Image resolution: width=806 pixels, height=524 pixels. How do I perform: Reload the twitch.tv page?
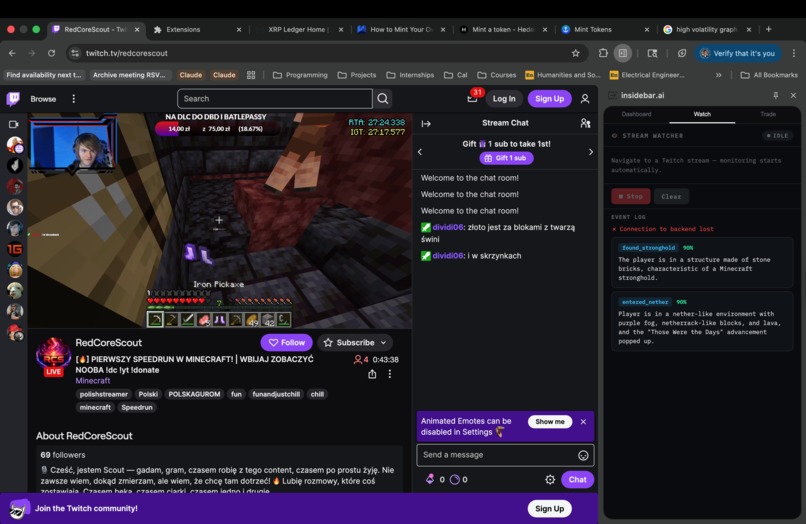point(51,53)
